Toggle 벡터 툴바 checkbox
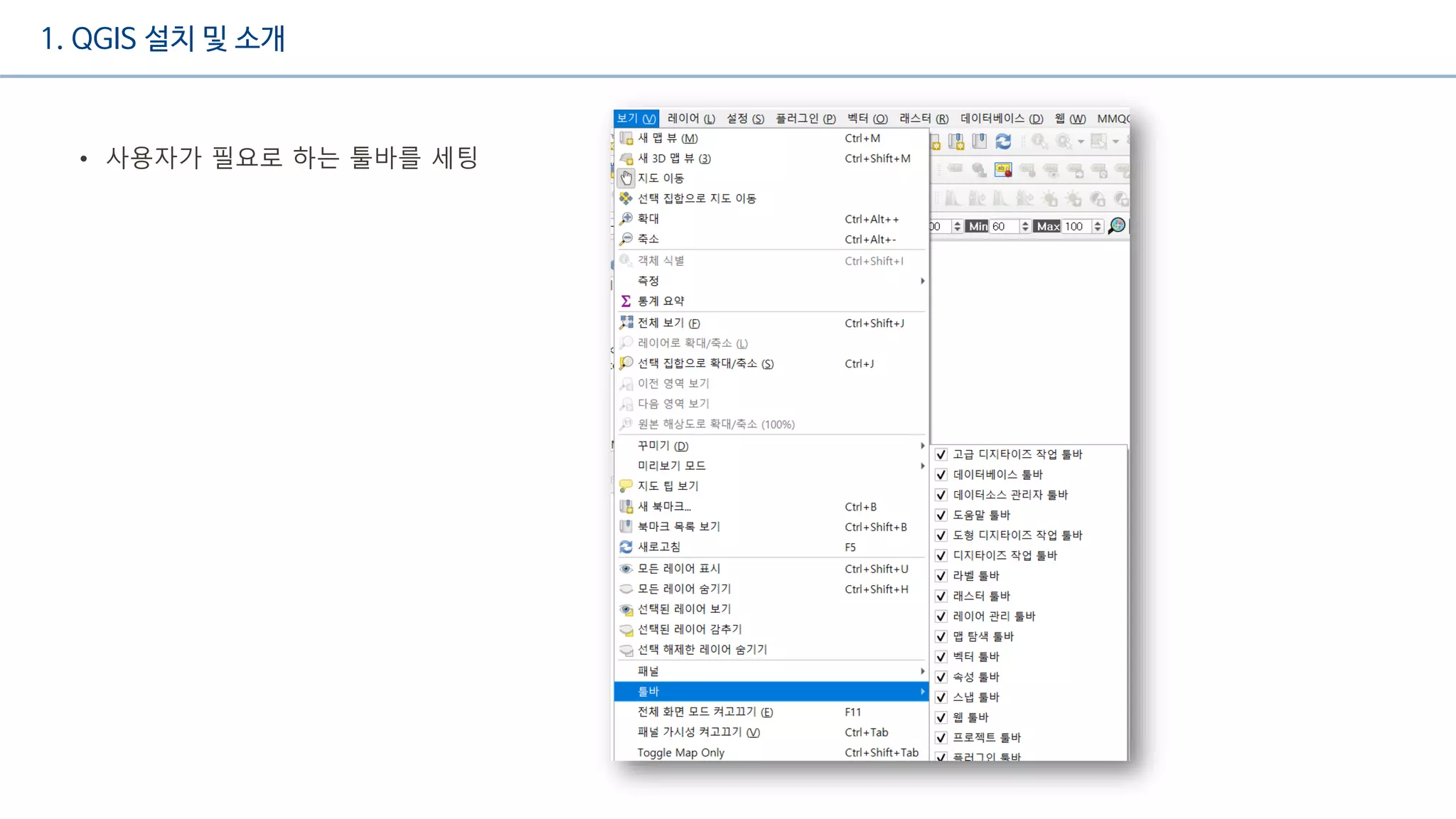The height and width of the screenshot is (819, 1456). click(941, 657)
